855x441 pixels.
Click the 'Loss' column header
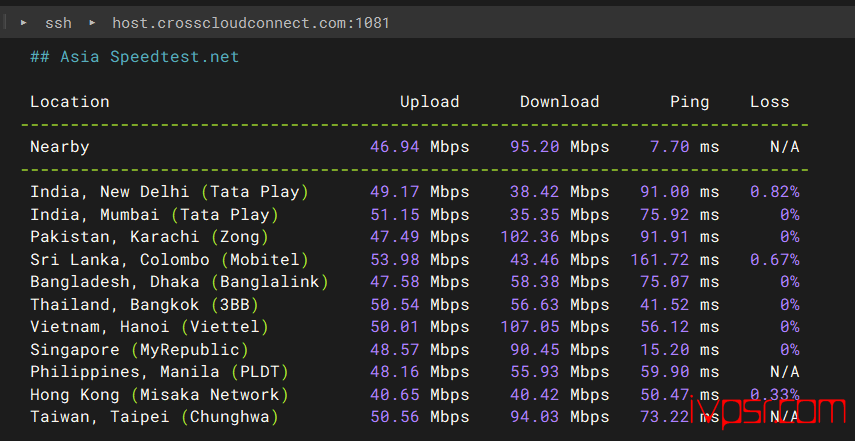(x=769, y=102)
